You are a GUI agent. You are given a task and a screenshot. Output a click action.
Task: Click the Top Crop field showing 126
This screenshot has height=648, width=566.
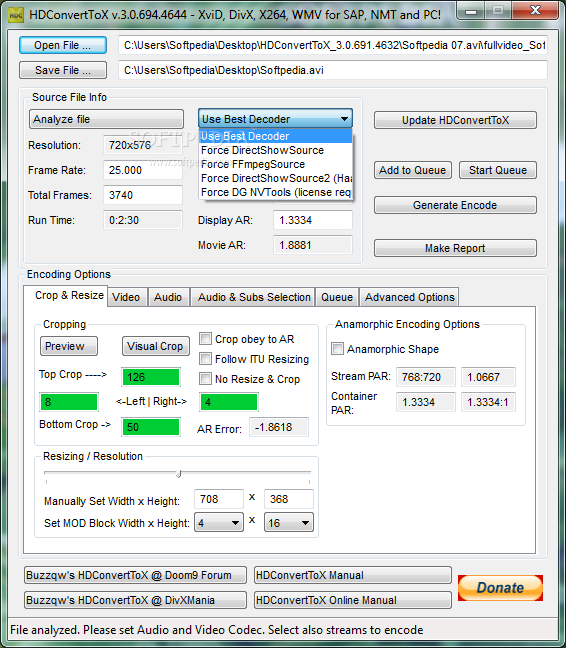pyautogui.click(x=151, y=377)
